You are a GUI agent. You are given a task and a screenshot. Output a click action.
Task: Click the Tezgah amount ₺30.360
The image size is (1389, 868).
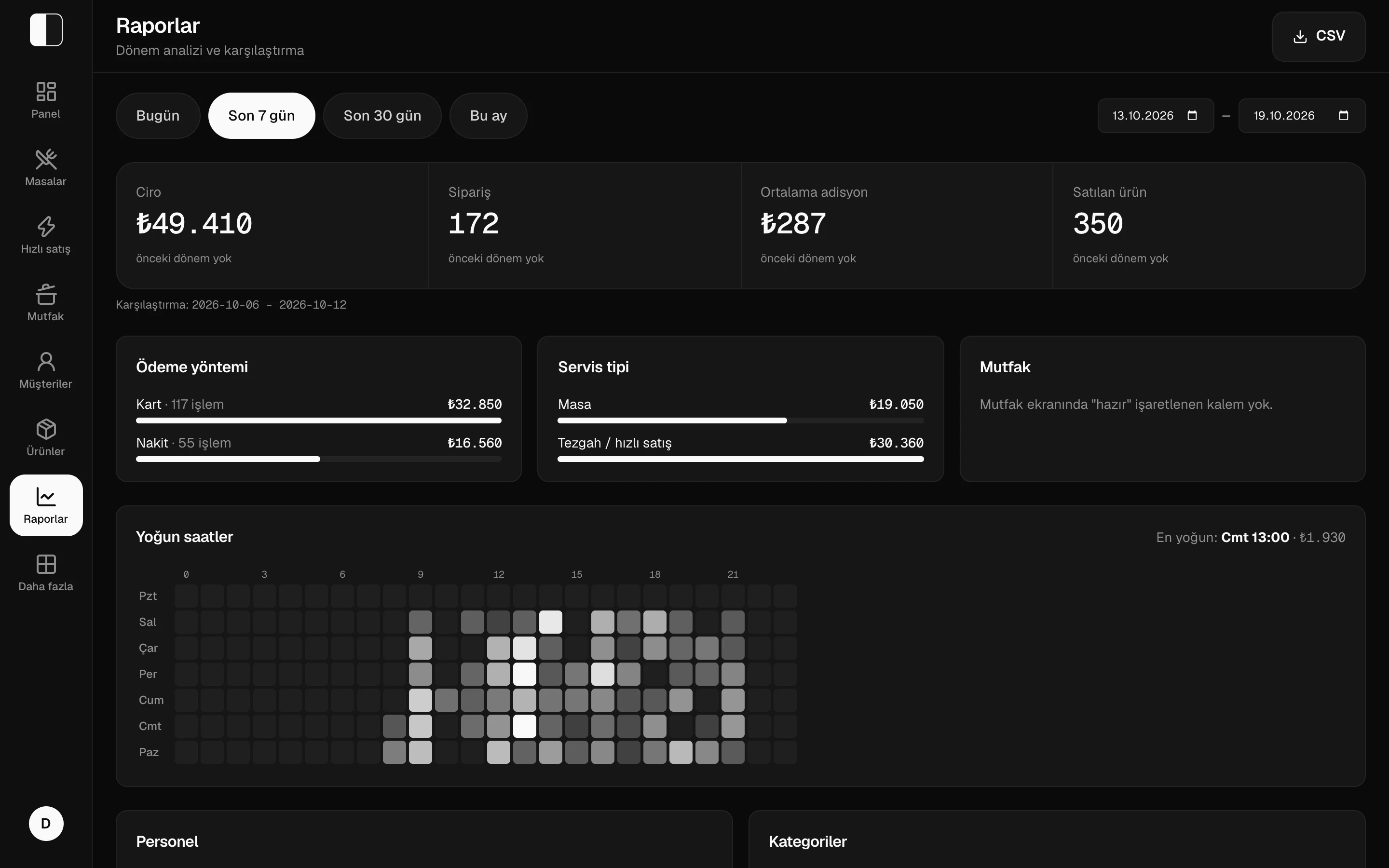pyautogui.click(x=897, y=443)
